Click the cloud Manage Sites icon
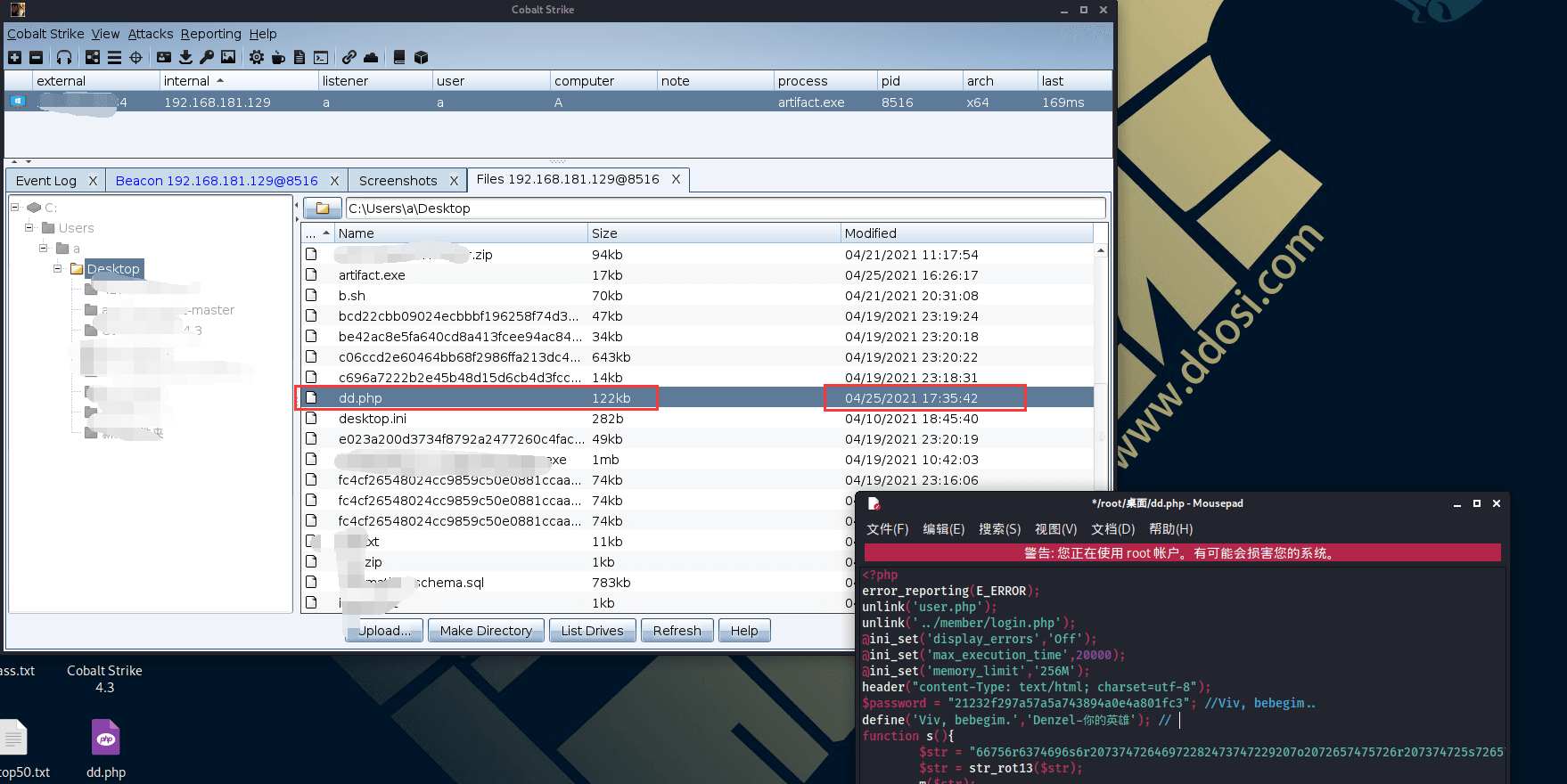Image resolution: width=1567 pixels, height=784 pixels. [371, 57]
